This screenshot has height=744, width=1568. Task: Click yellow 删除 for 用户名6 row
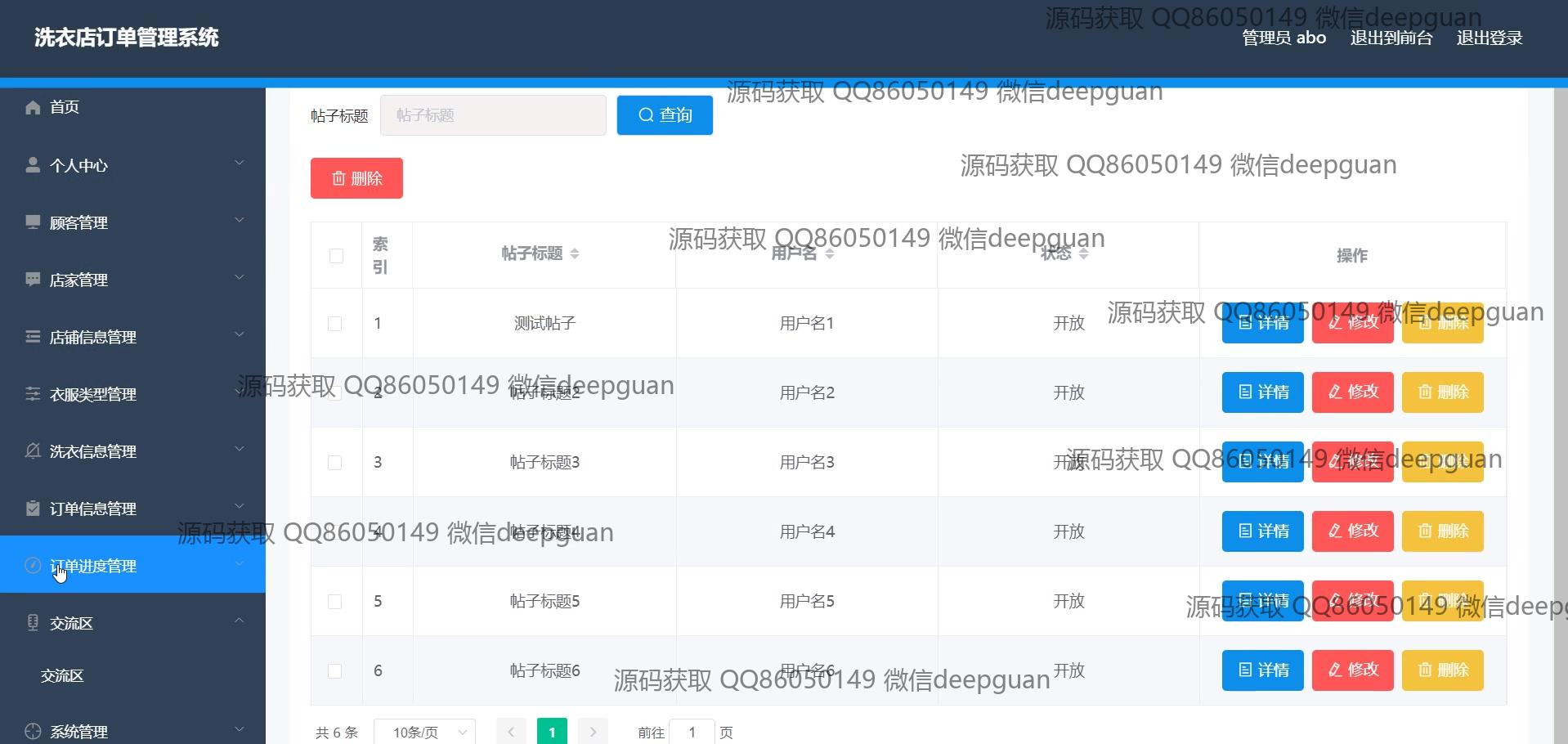(1442, 670)
